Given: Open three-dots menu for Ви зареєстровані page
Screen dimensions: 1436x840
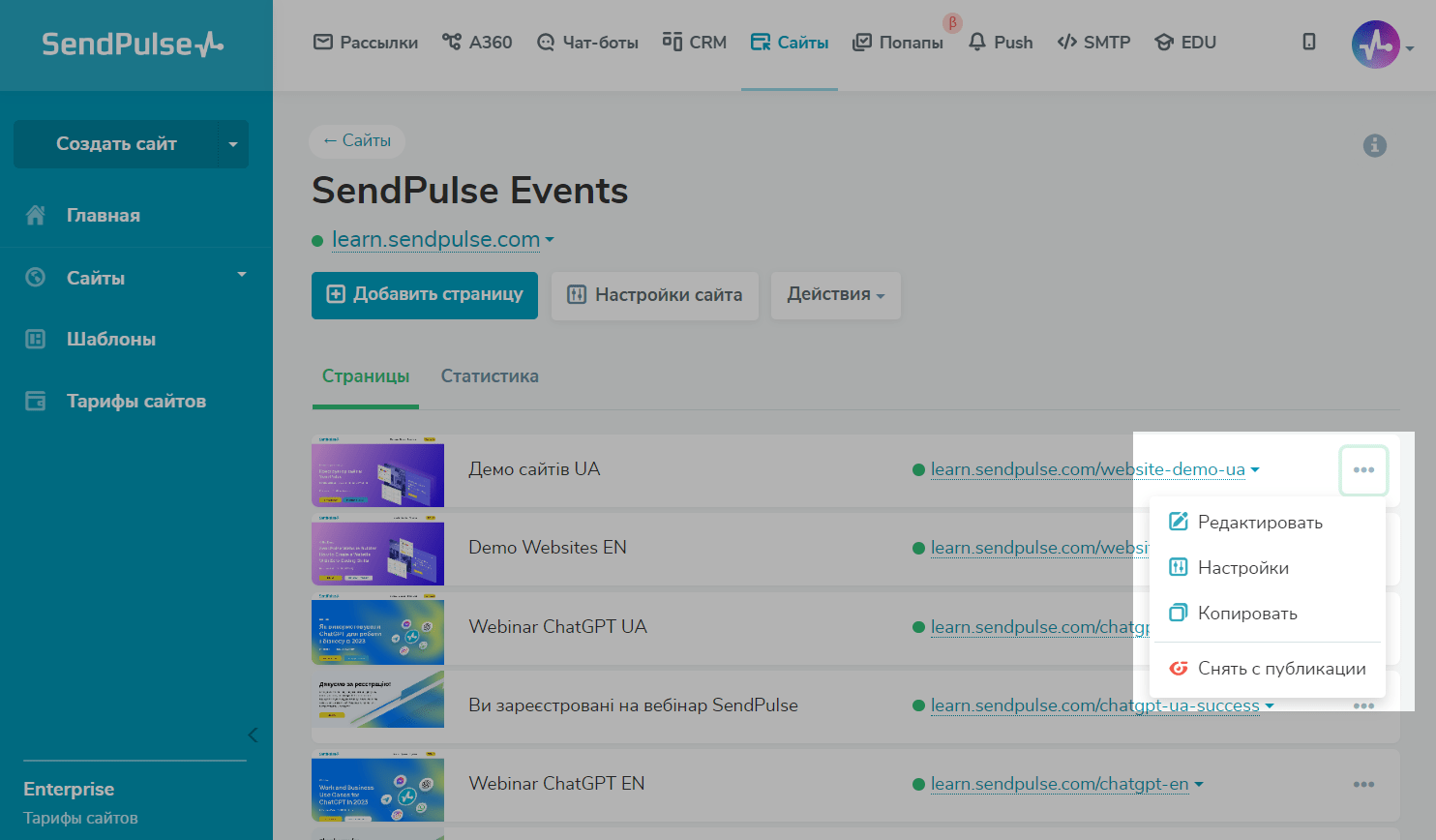Looking at the screenshot, I should [x=1363, y=706].
